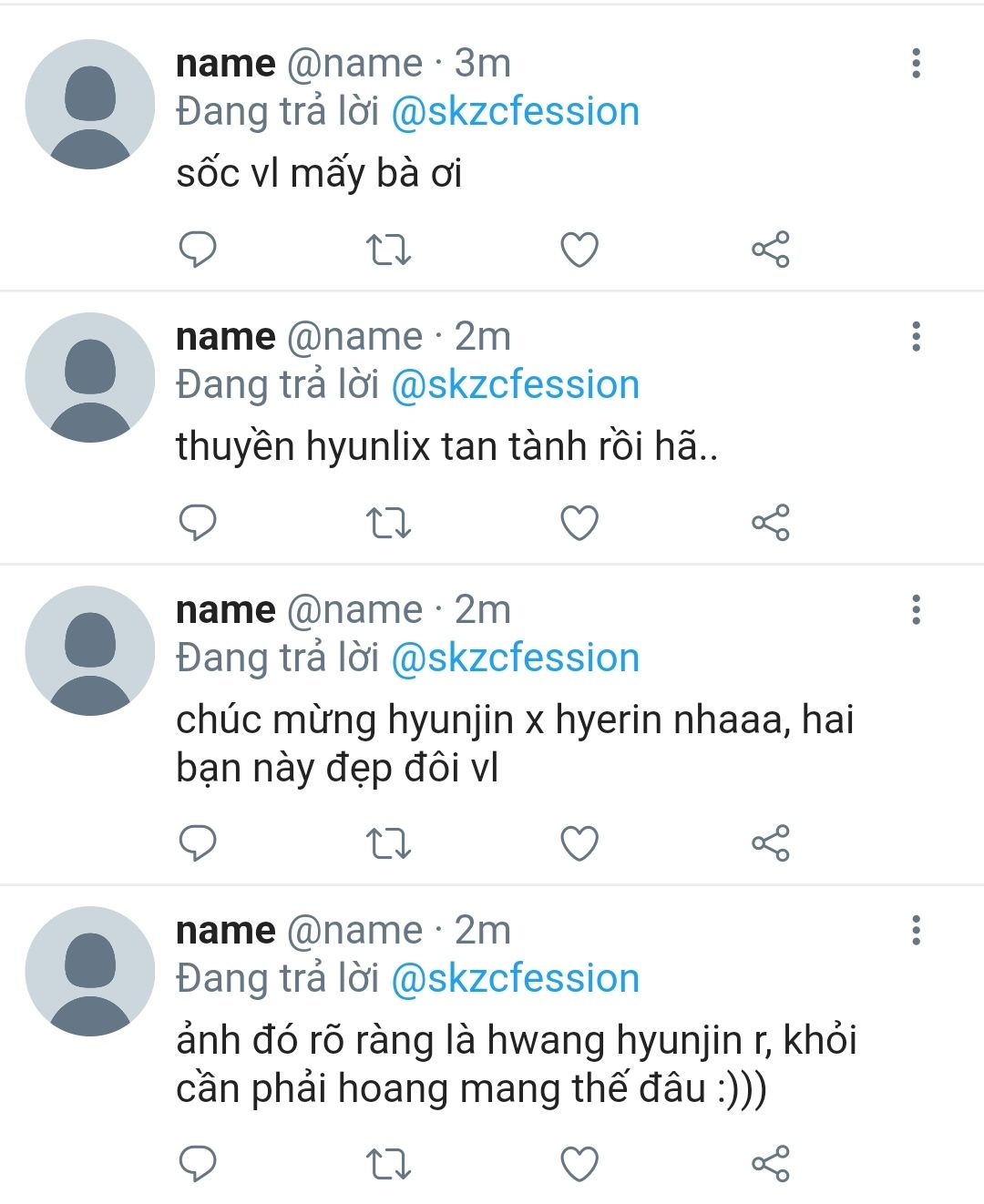Open more options for "sốc vl" tweet
The image size is (984, 1204).
(x=916, y=64)
